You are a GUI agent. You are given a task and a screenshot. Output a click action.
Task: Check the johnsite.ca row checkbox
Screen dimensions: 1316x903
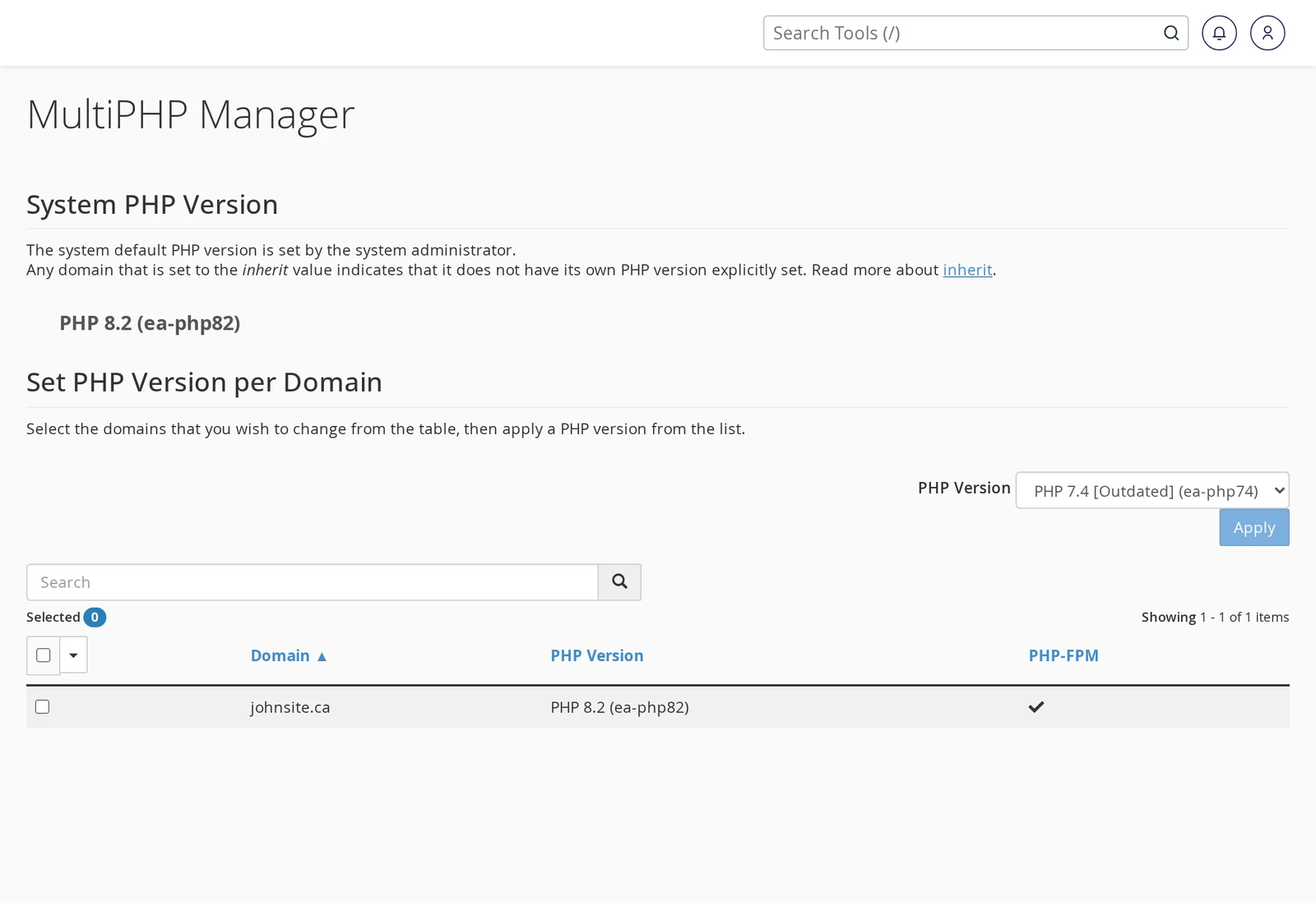pos(43,706)
